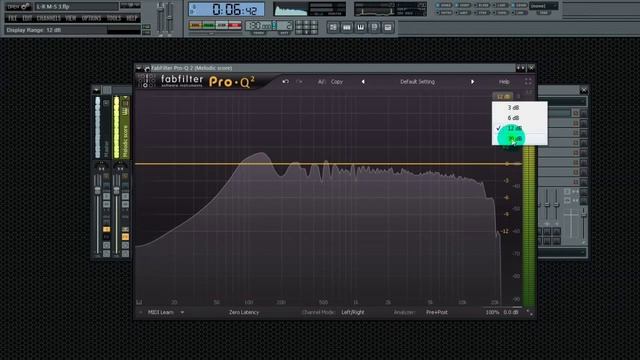The image size is (640, 360).
Task: Open the FILE menu in FL Studio
Action: click(x=13, y=18)
